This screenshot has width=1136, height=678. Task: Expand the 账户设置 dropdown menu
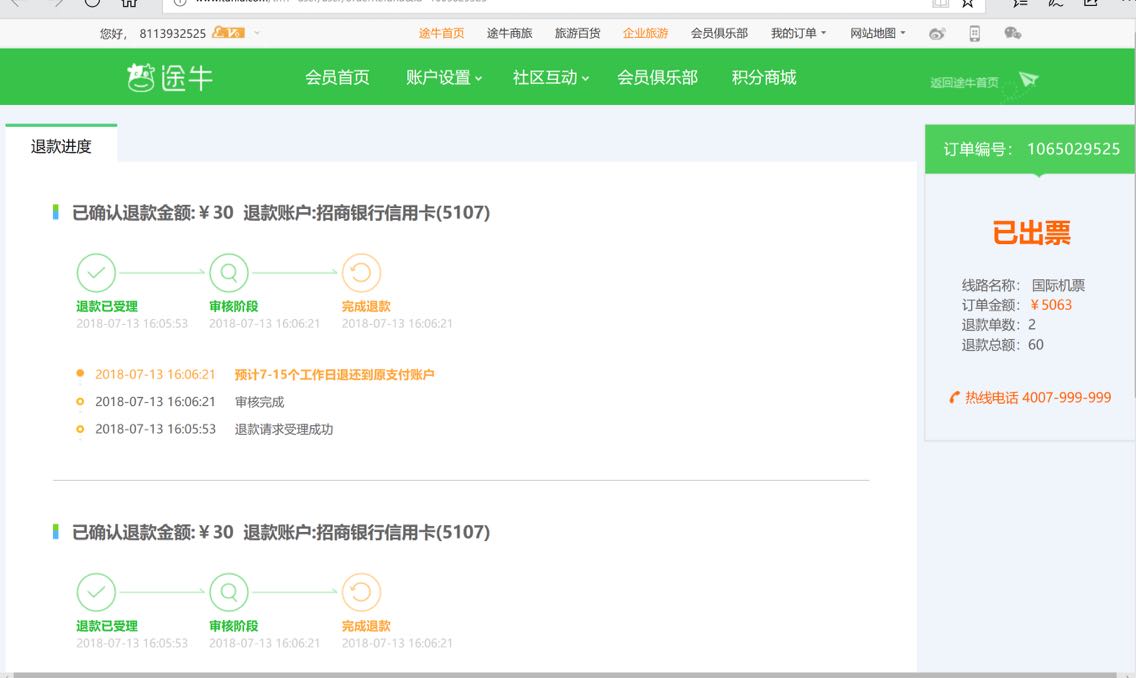coord(444,78)
